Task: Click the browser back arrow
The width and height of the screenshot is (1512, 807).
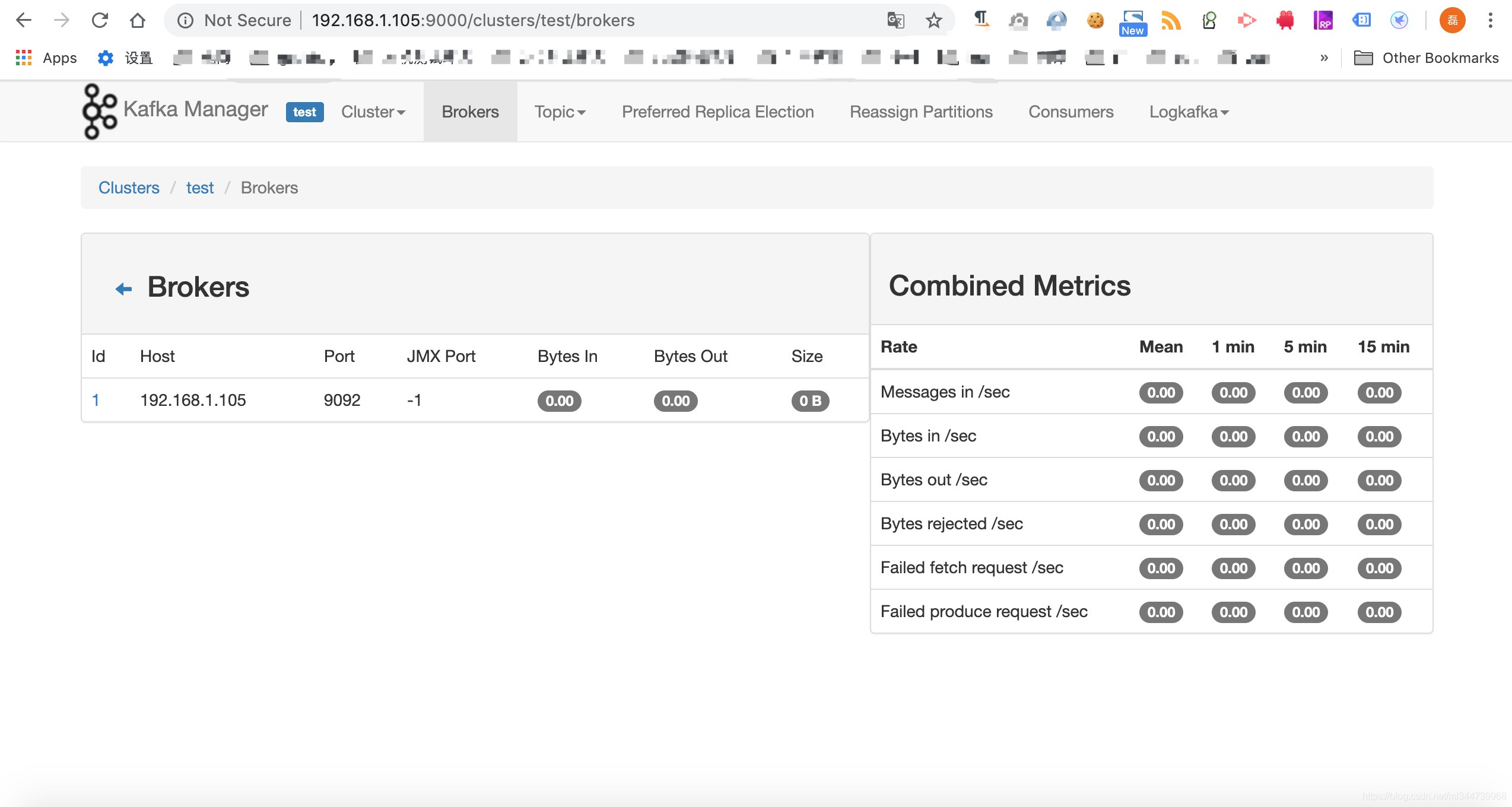Action: click(24, 20)
